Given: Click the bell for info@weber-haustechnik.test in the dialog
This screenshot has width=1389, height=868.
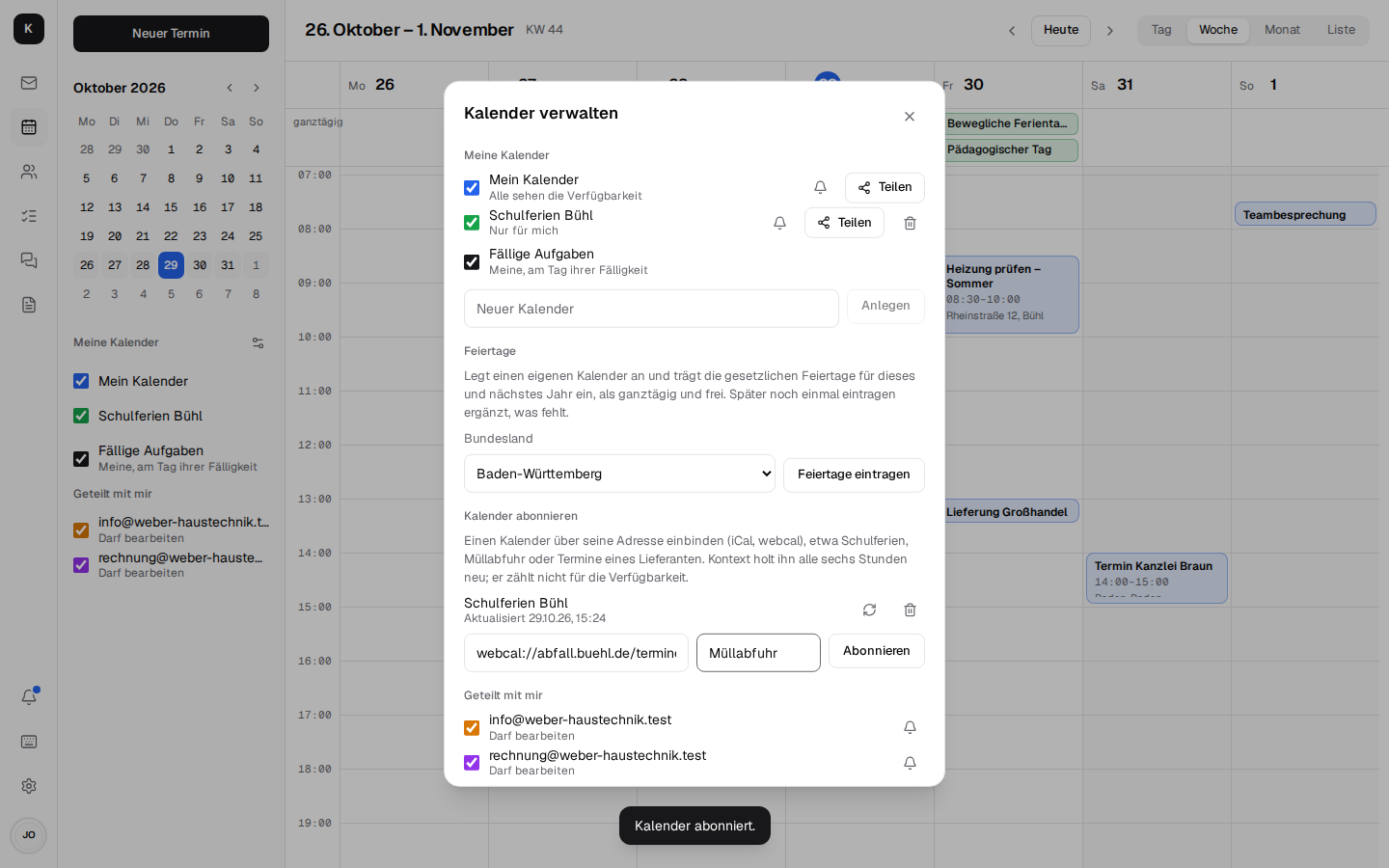Looking at the screenshot, I should coord(910,727).
